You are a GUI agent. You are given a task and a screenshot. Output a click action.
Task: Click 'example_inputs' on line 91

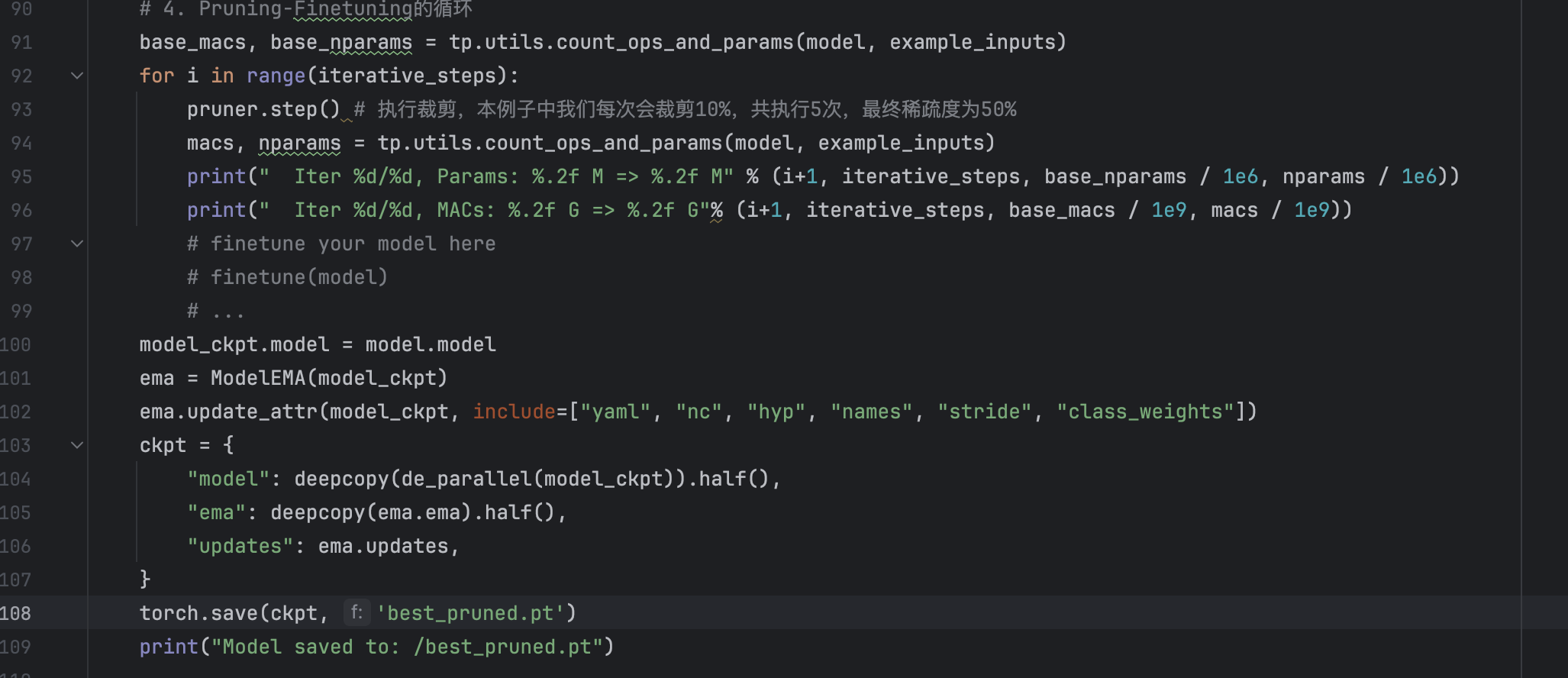(973, 42)
